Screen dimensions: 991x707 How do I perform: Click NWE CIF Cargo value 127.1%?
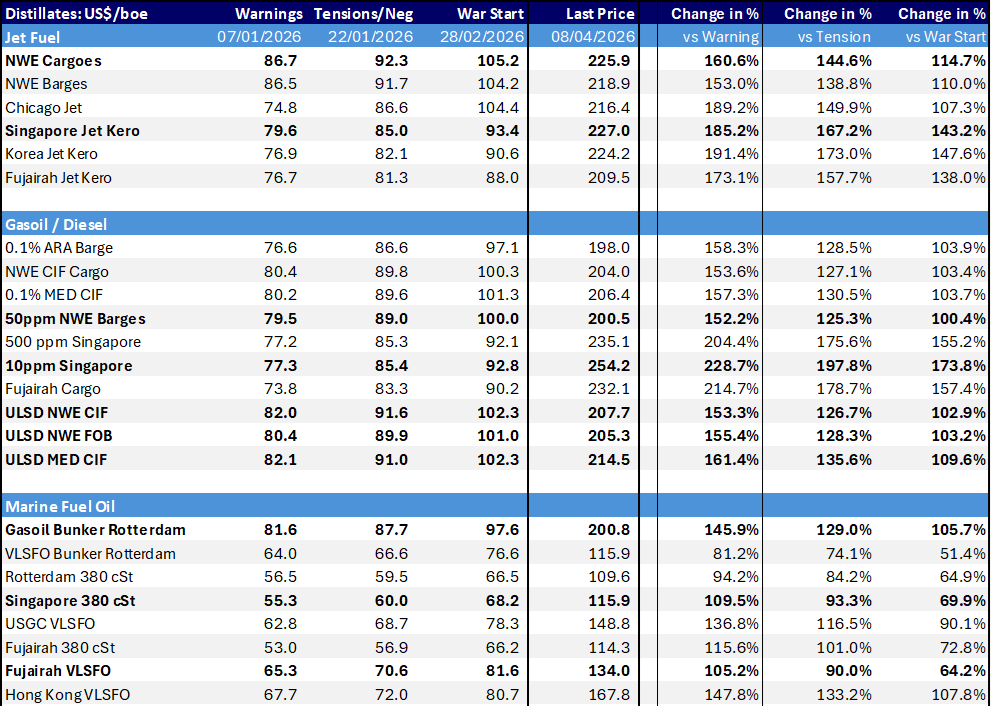[845, 272]
